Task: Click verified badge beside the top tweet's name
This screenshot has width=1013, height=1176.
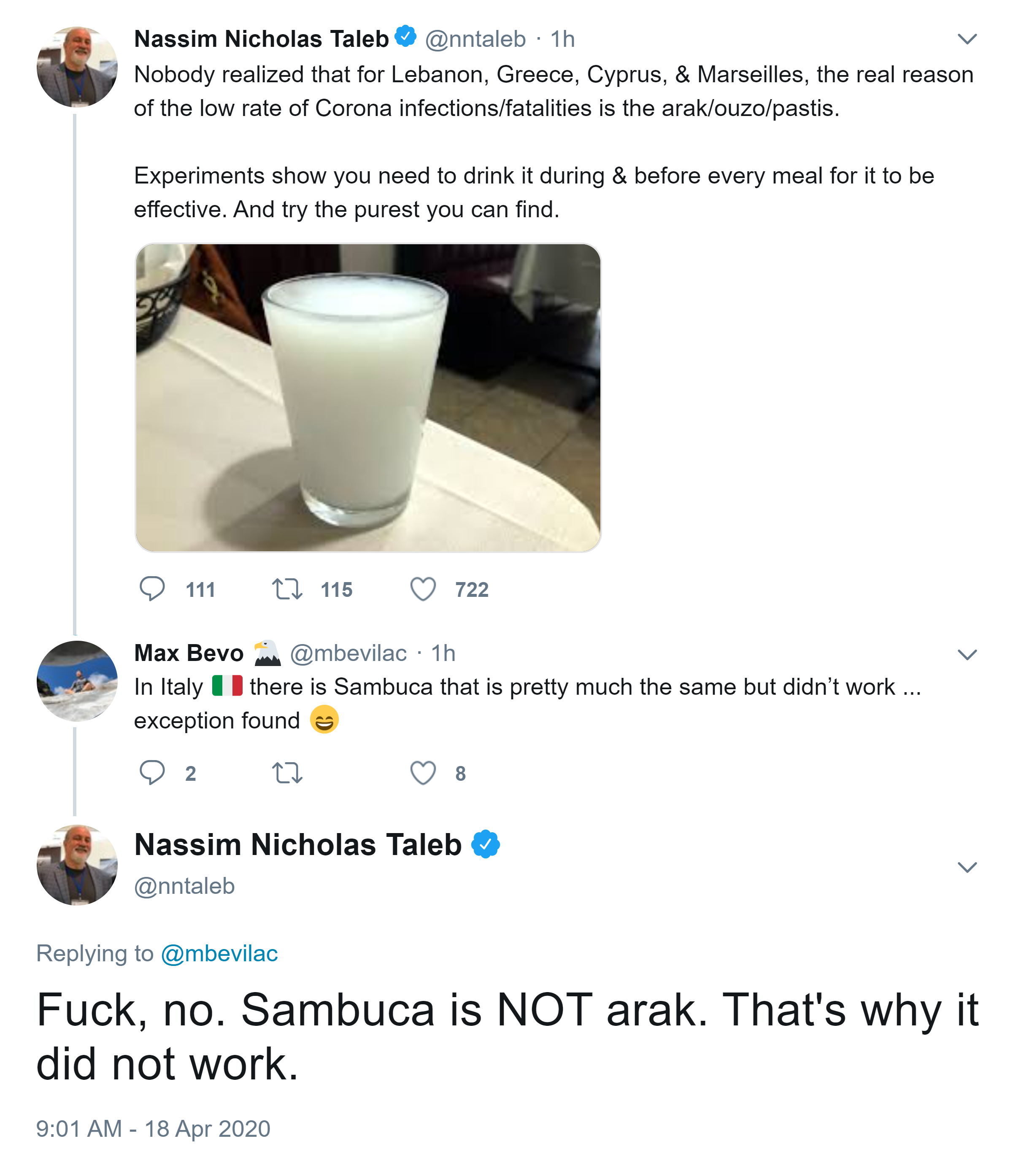Action: (x=405, y=37)
